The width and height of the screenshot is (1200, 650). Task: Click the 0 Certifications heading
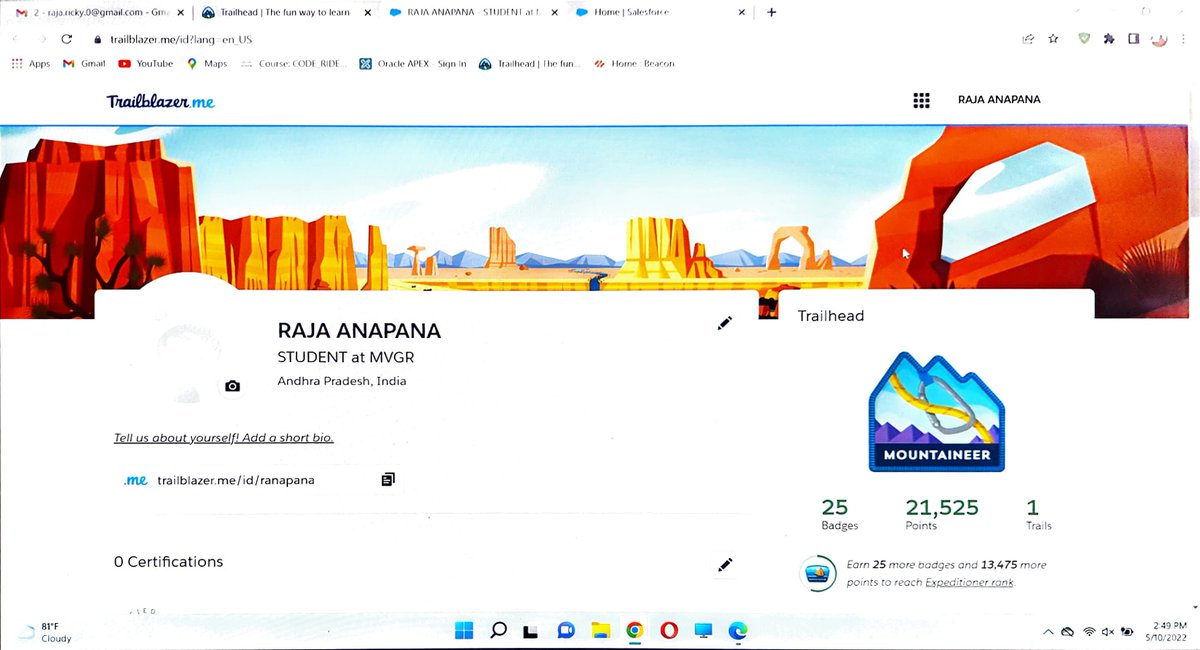pos(168,562)
